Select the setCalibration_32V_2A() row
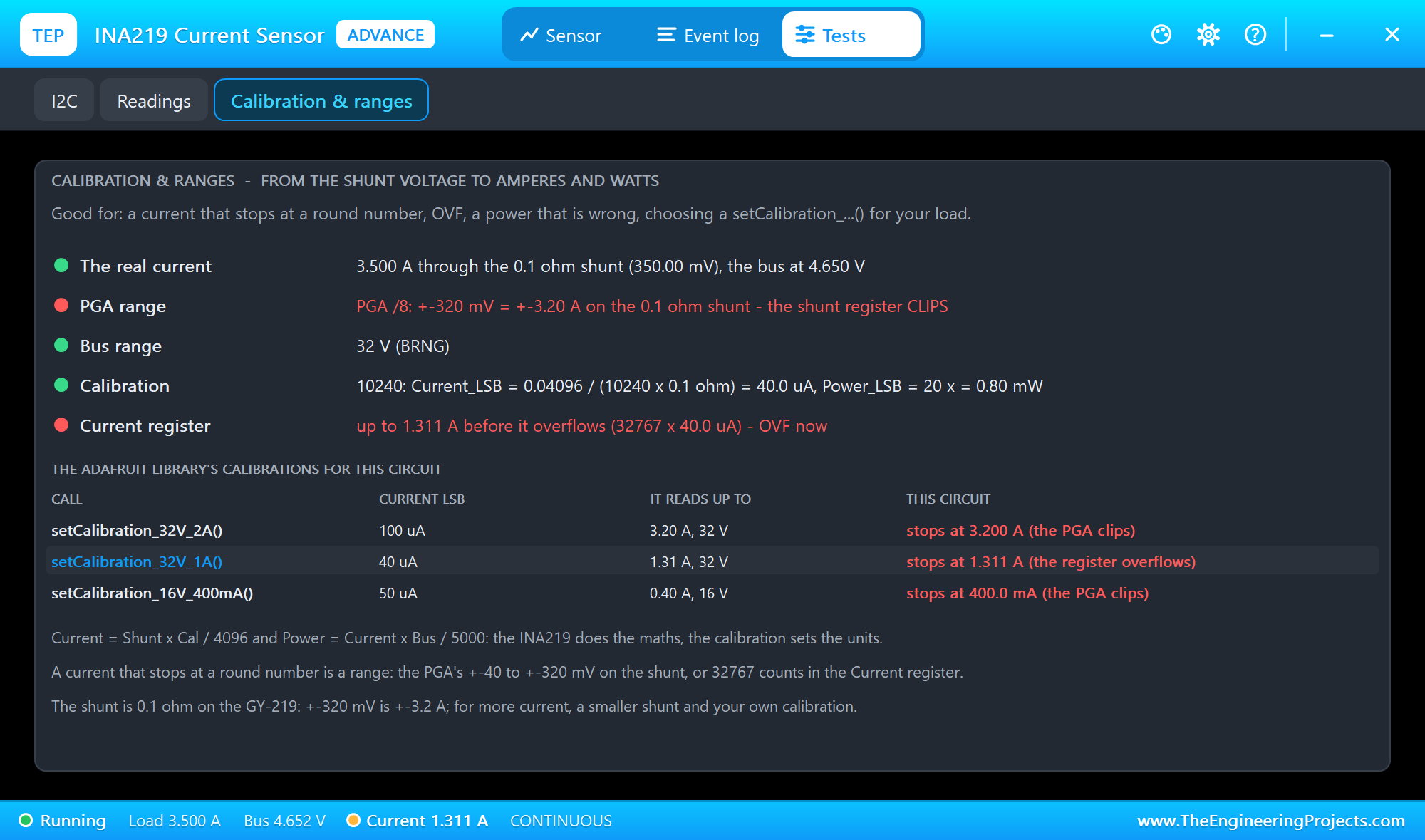This screenshot has width=1425, height=840. point(712,530)
